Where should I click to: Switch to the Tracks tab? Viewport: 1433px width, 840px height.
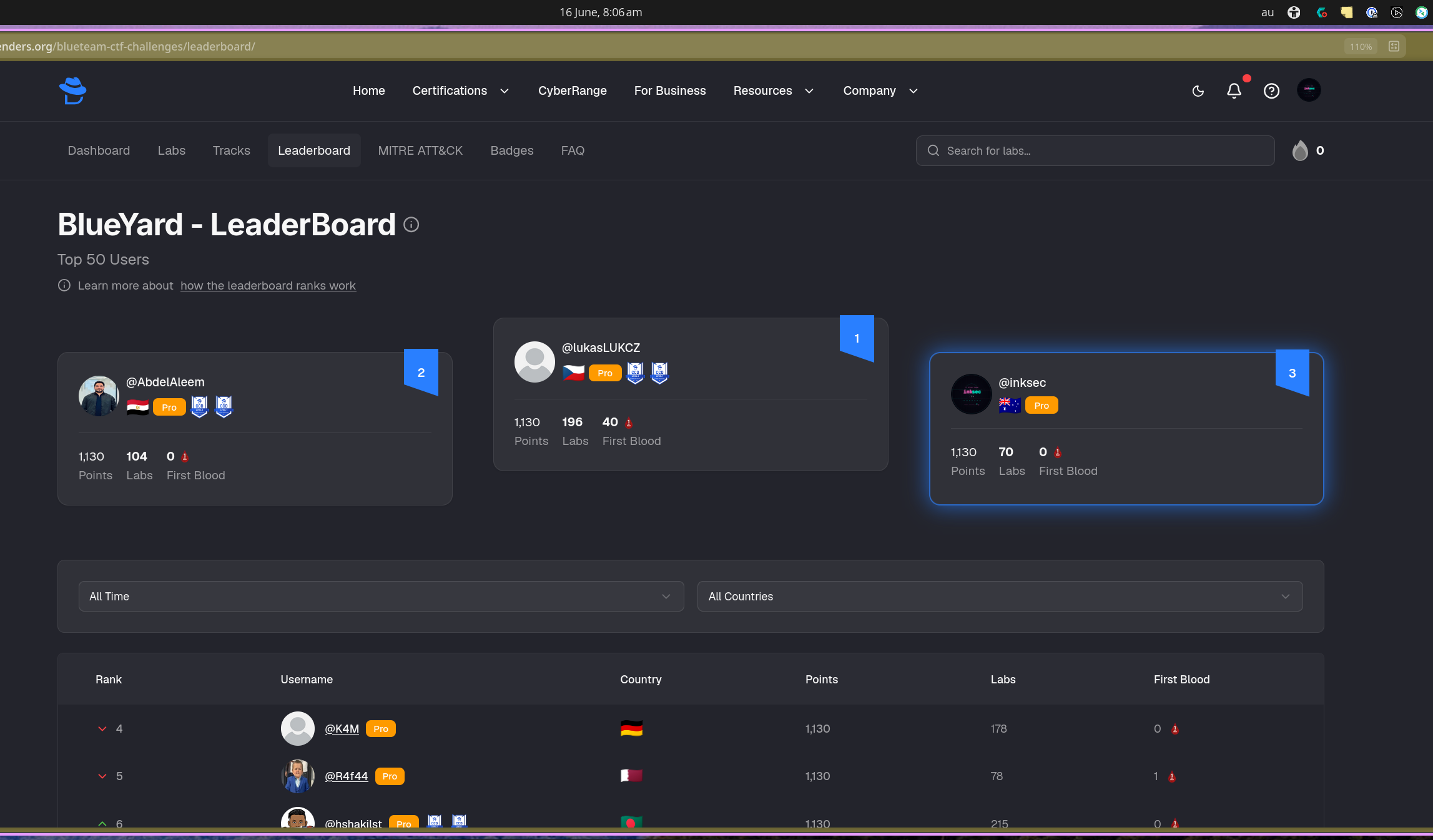[x=231, y=150]
